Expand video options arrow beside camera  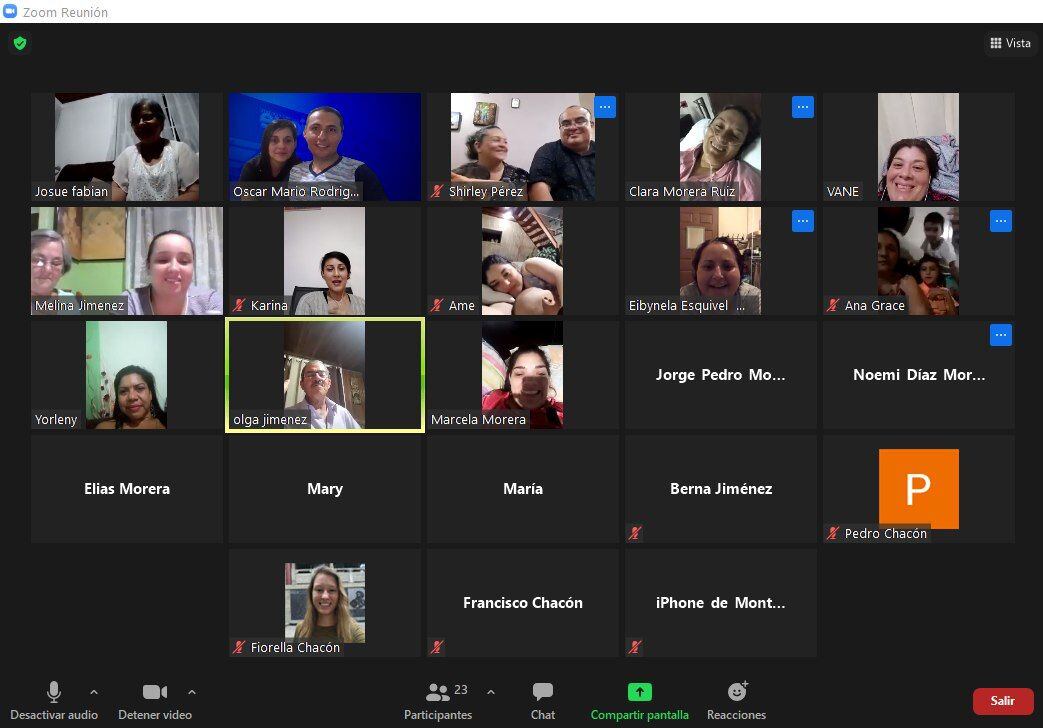pos(192,691)
